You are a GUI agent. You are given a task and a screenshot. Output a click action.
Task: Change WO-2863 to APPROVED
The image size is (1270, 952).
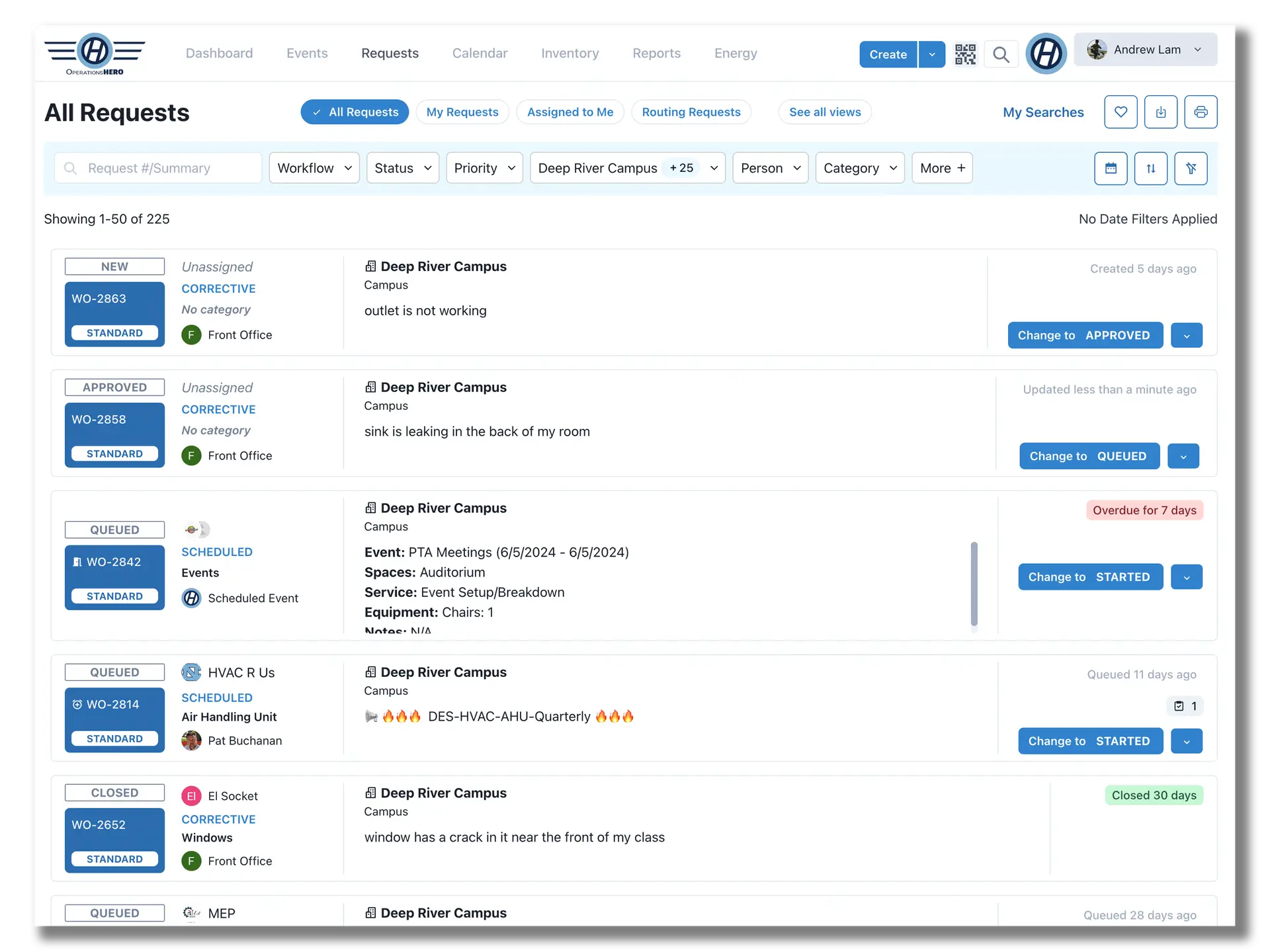pyautogui.click(x=1085, y=335)
